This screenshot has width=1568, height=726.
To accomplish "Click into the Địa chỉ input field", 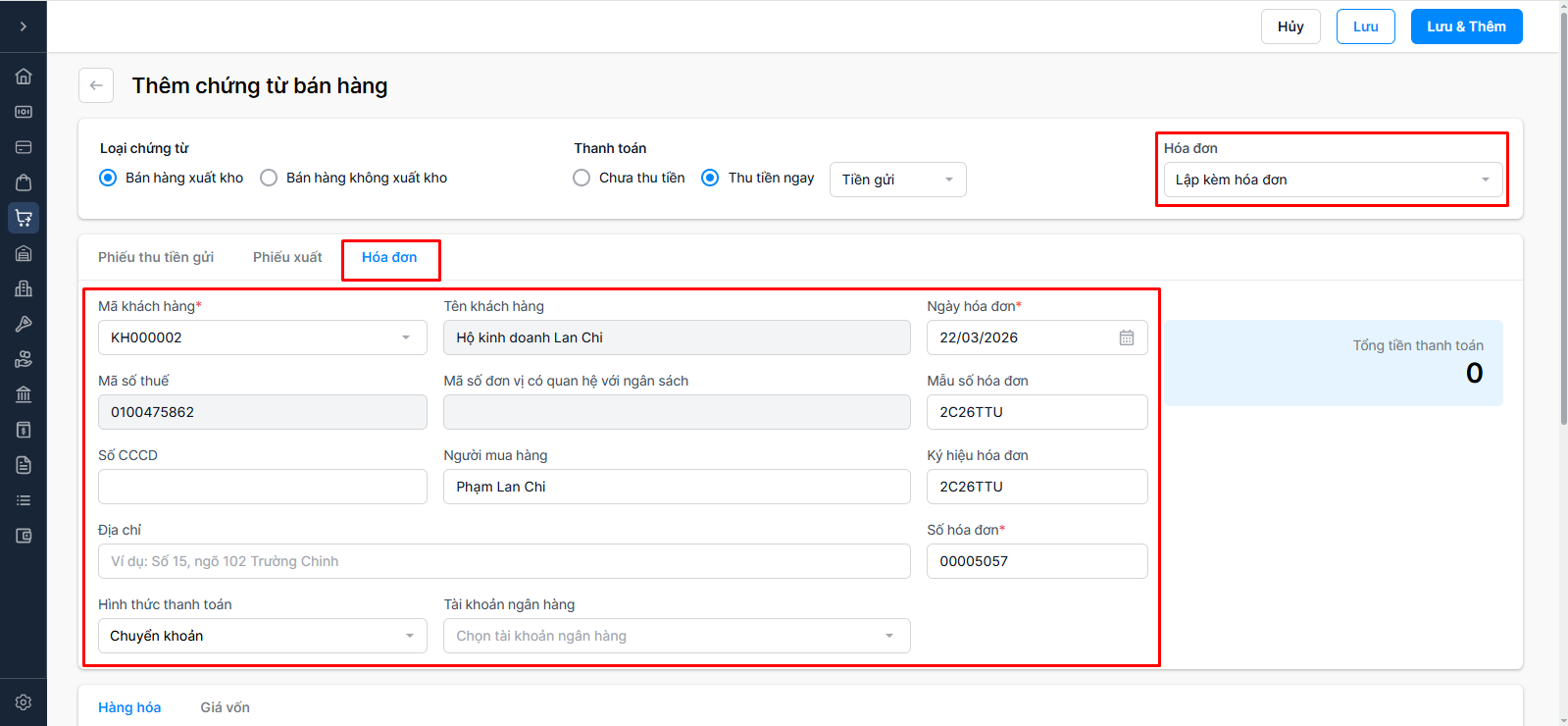I will coord(504,561).
